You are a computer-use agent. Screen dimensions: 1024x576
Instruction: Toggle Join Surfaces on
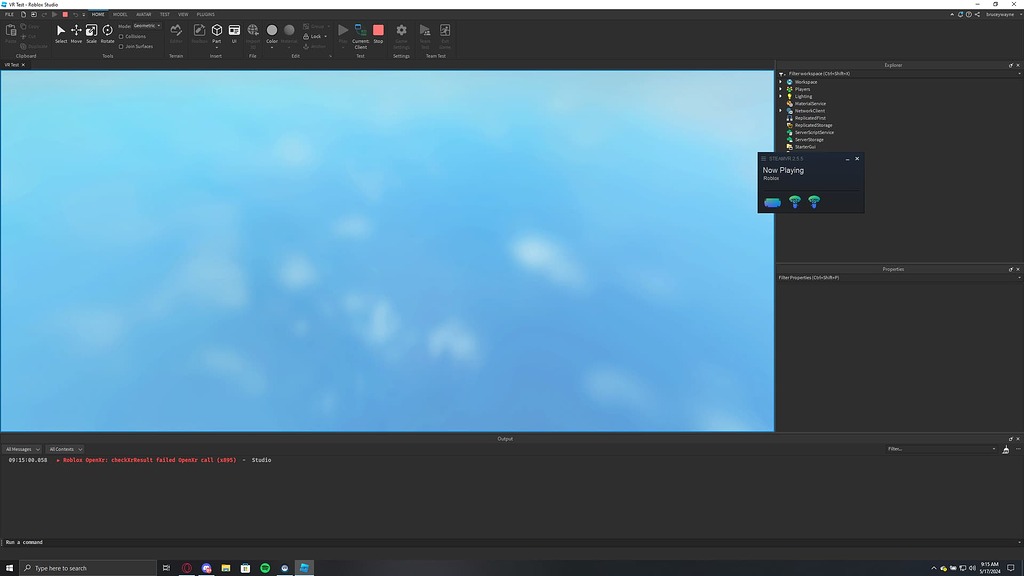[121, 46]
